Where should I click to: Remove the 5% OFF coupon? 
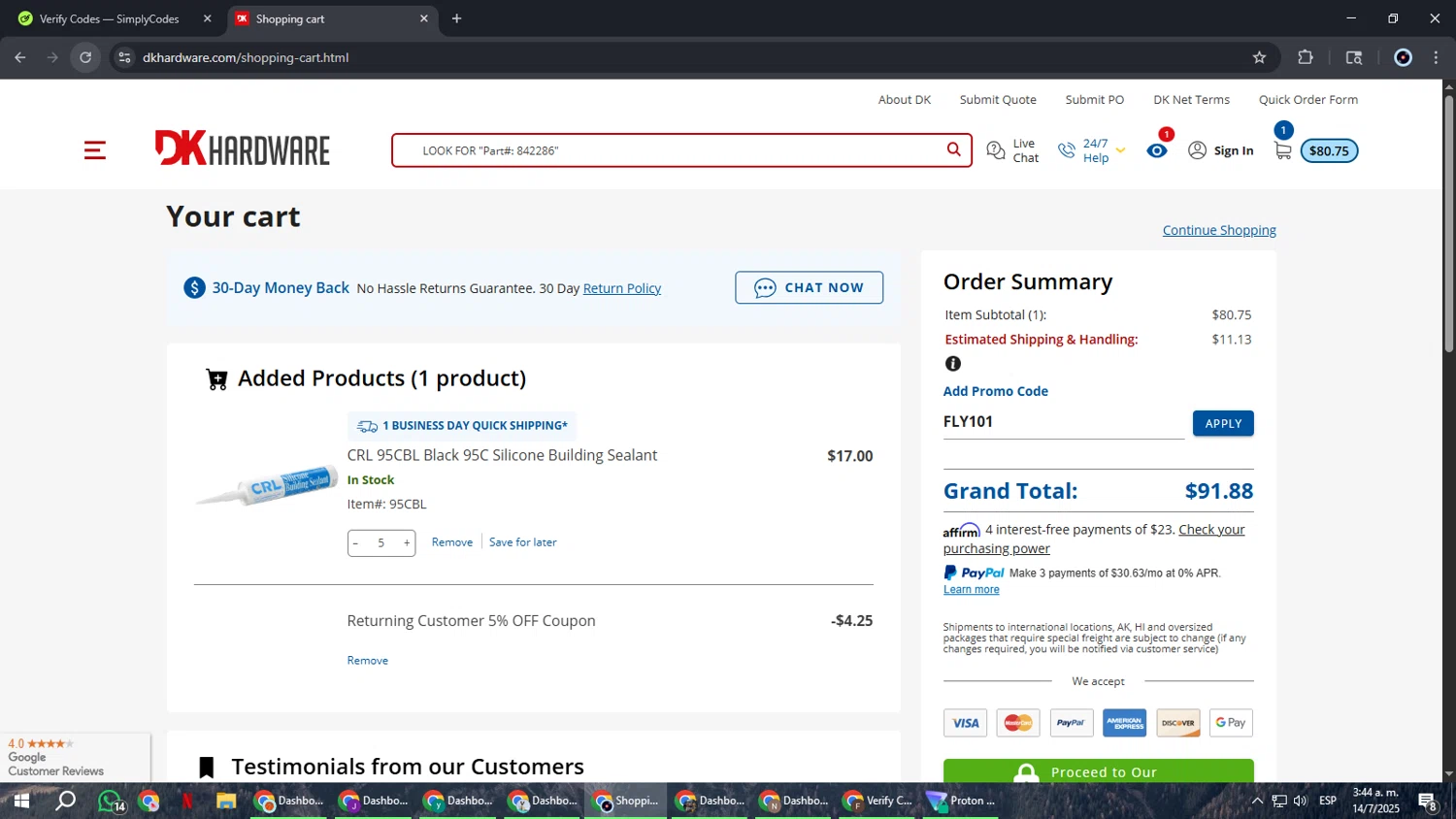[x=368, y=661]
